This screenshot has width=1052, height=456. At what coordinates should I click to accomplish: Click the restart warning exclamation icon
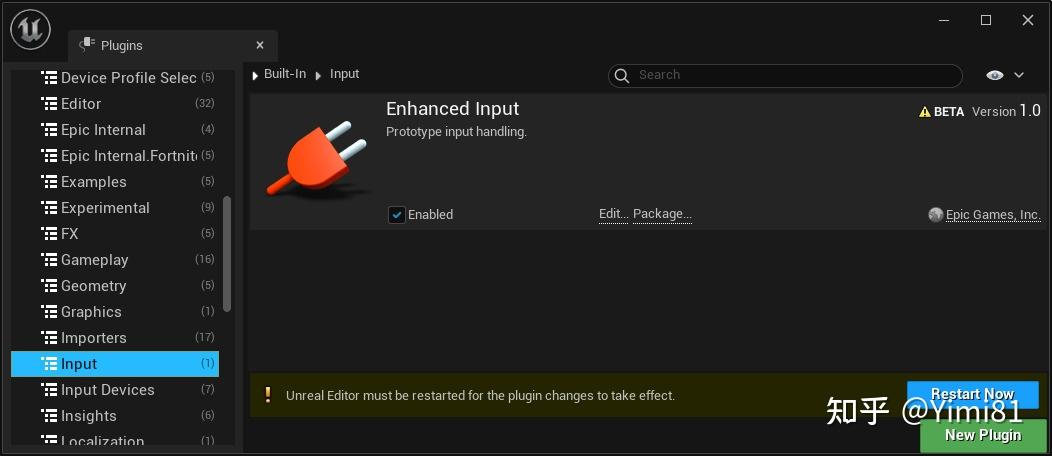coord(267,394)
